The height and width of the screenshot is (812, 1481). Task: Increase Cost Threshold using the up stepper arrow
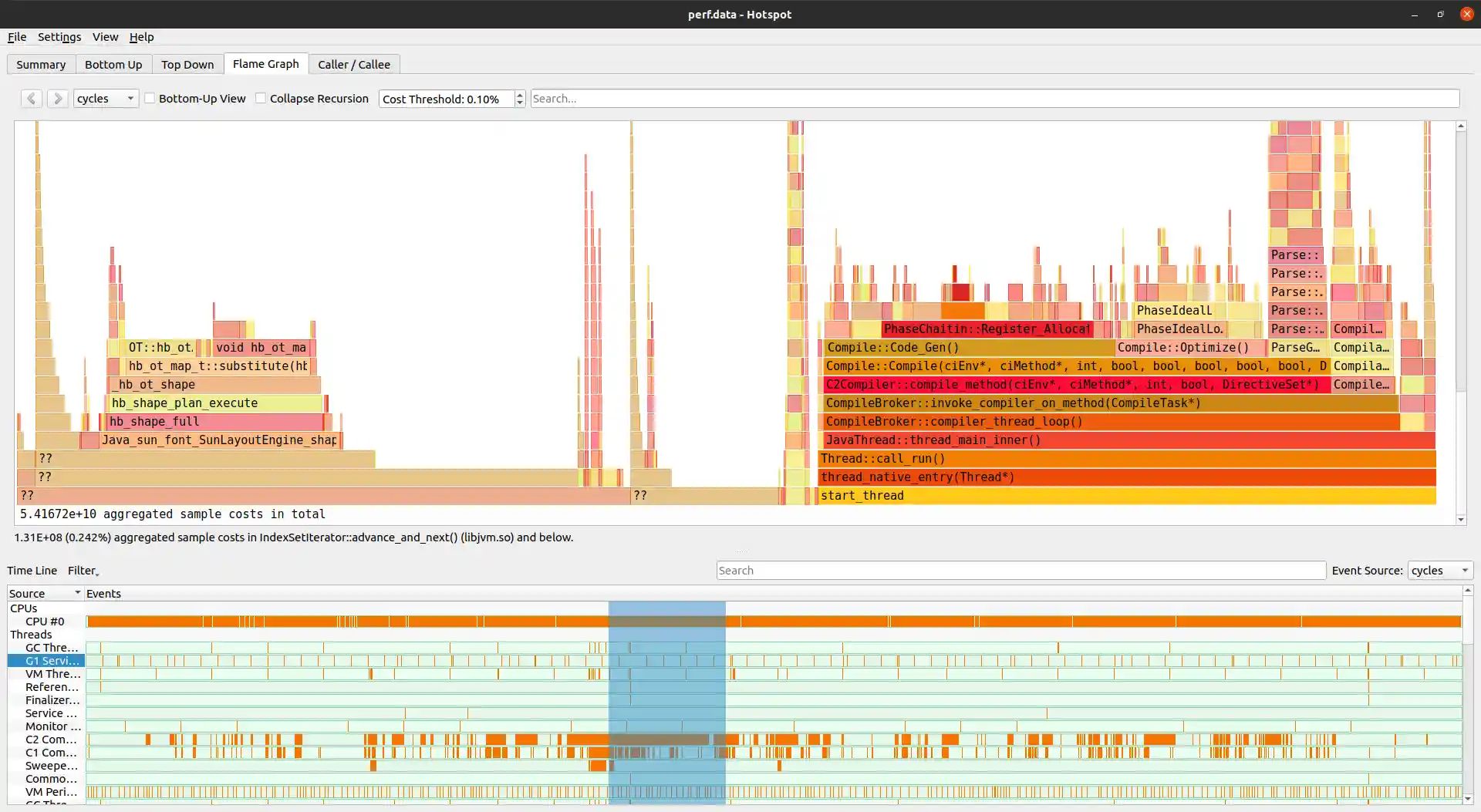point(519,94)
